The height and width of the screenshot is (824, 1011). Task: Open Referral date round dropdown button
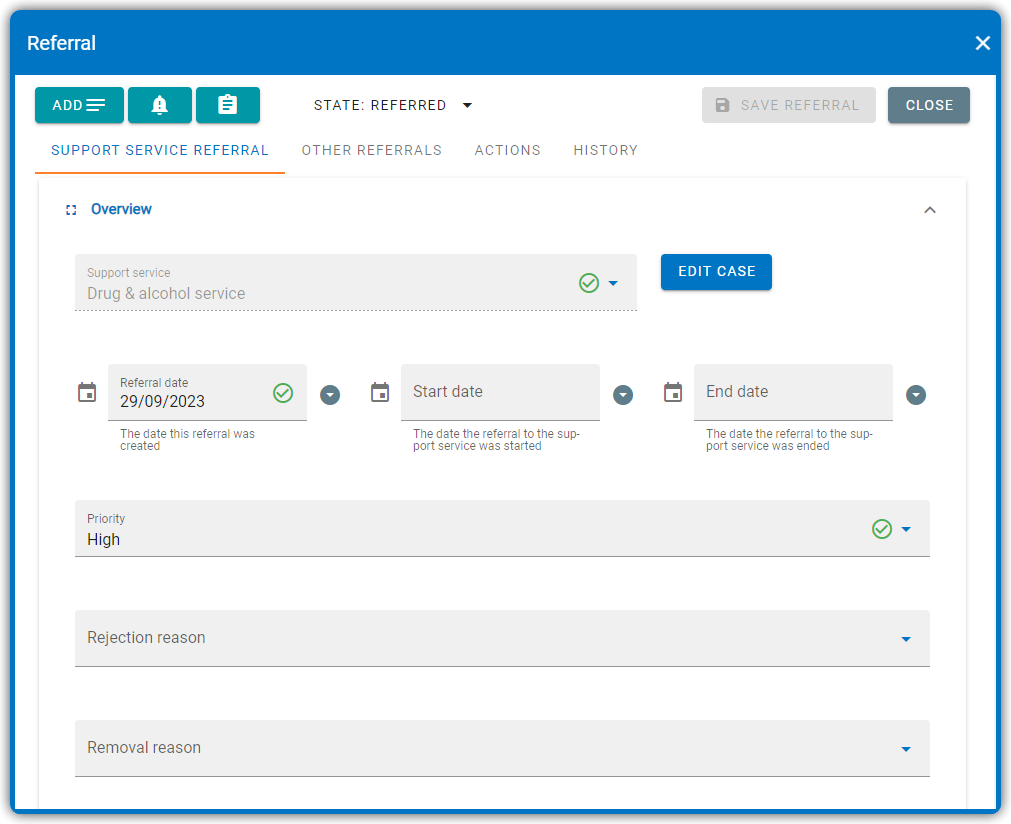[330, 395]
